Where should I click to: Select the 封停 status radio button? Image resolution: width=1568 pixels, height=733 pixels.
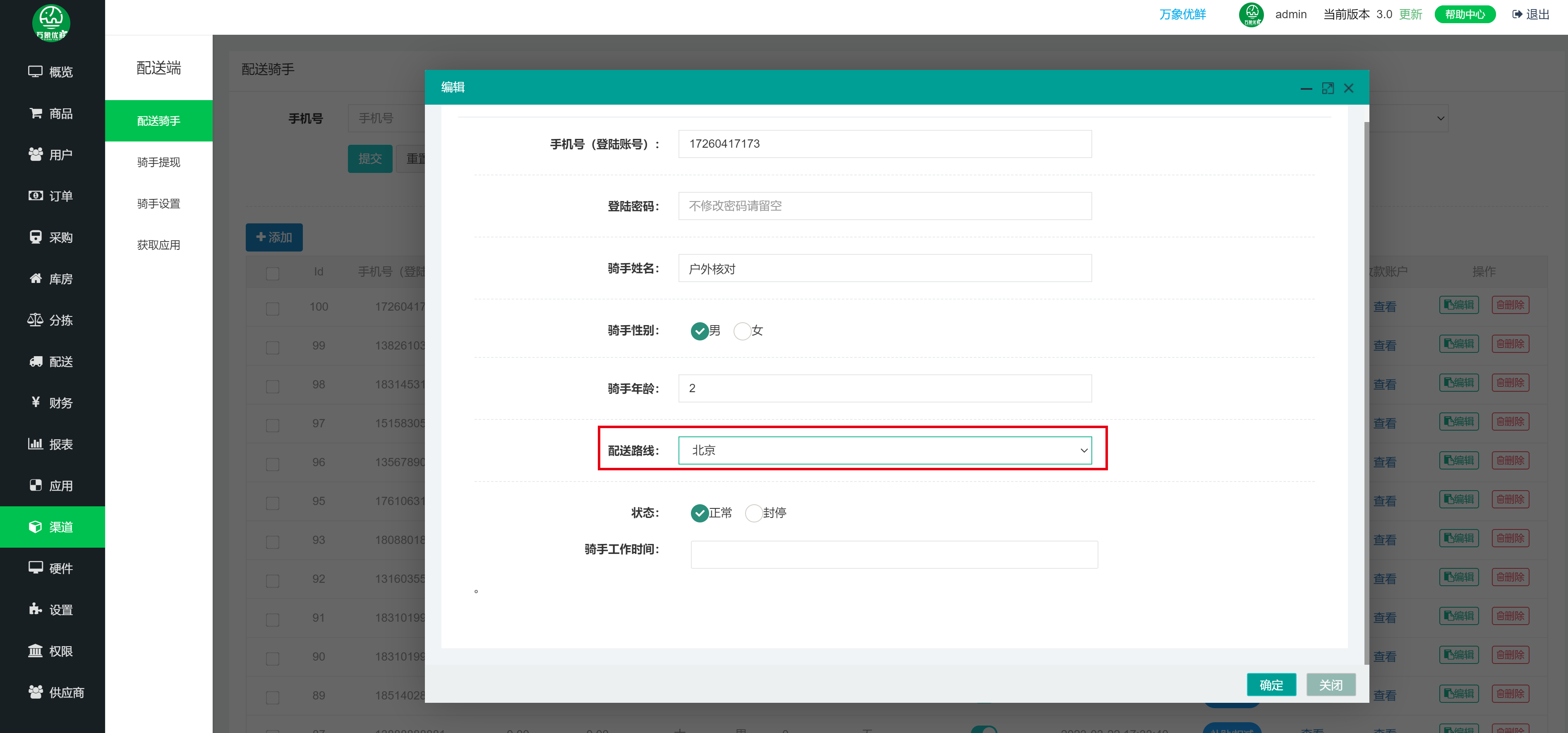(x=753, y=513)
